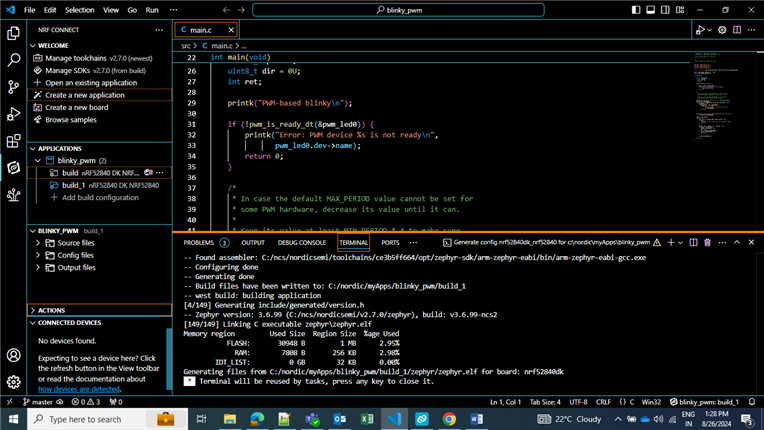Open the Manage settings gear icon
Image resolution: width=764 pixels, height=430 pixels.
pyautogui.click(x=13, y=381)
